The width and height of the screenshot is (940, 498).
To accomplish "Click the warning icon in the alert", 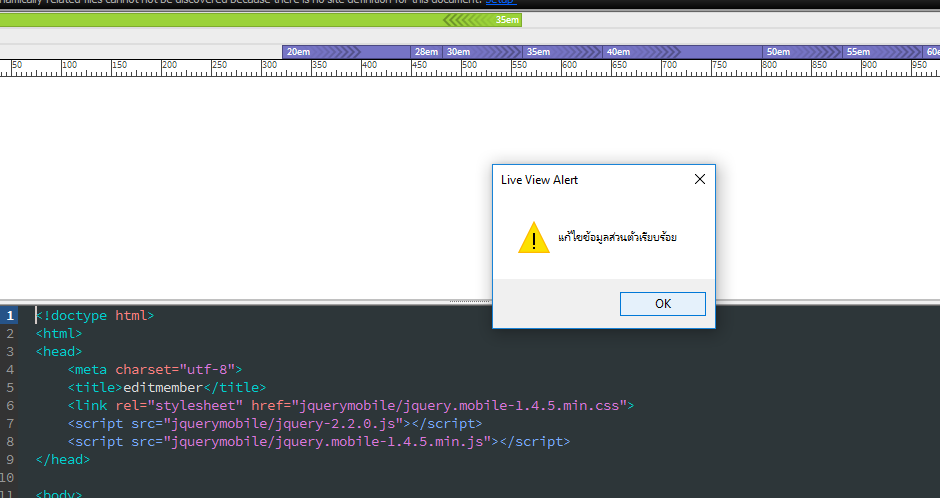I will click(534, 237).
